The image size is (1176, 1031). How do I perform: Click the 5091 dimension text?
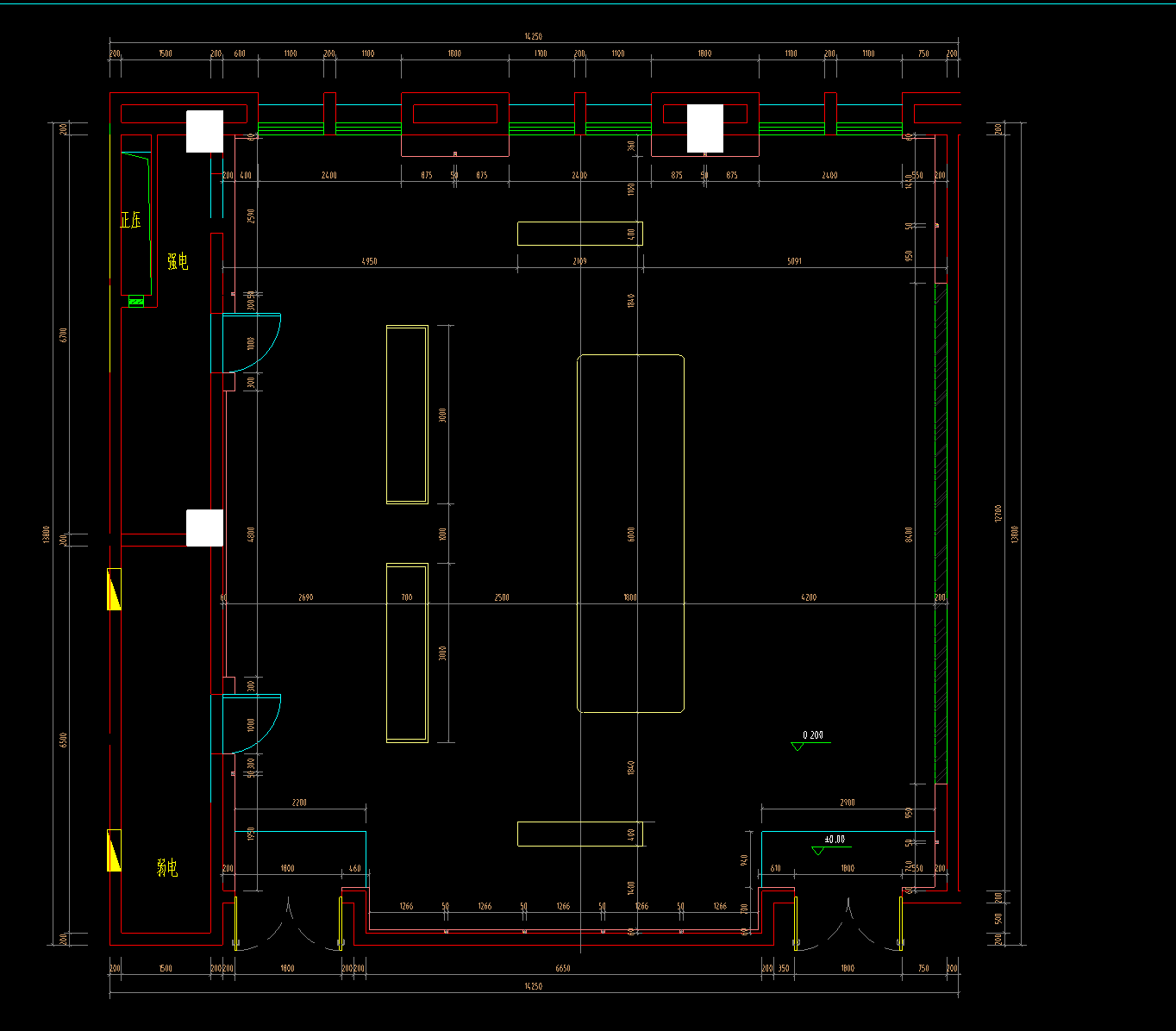794,261
